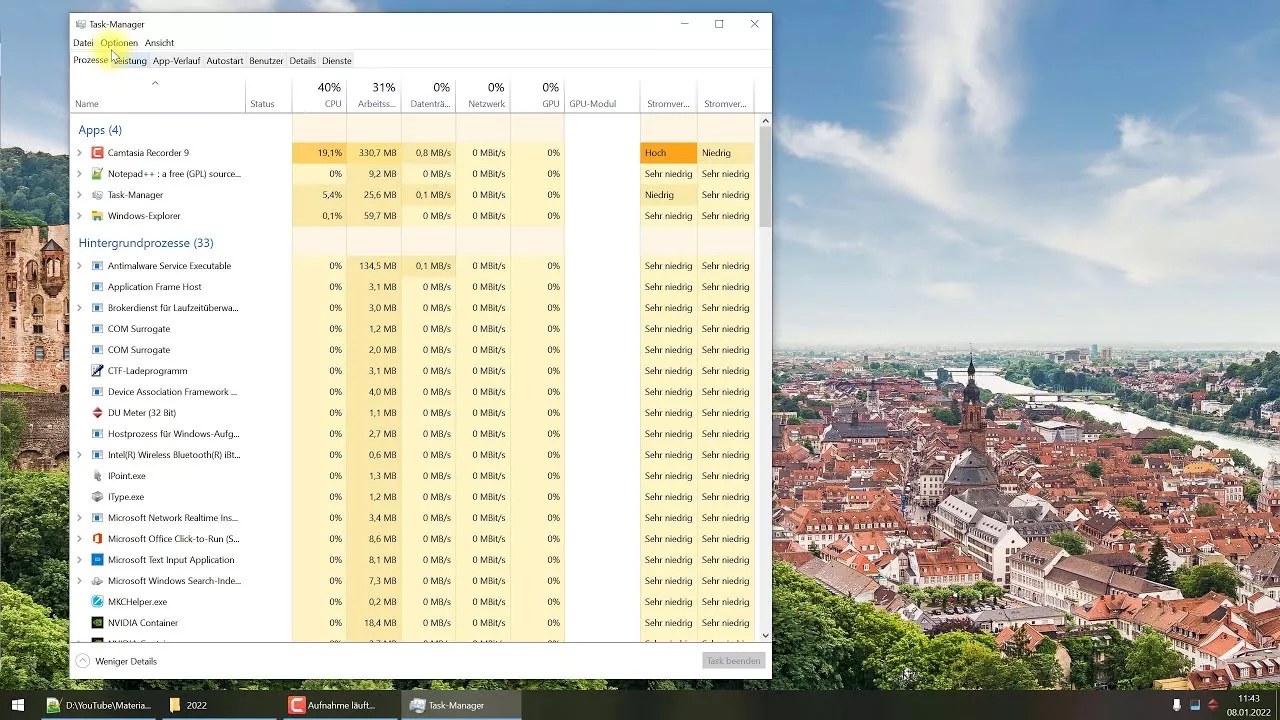This screenshot has width=1280, height=720.
Task: Click the Notepad++ icon in the Apps list
Action: tap(97, 173)
